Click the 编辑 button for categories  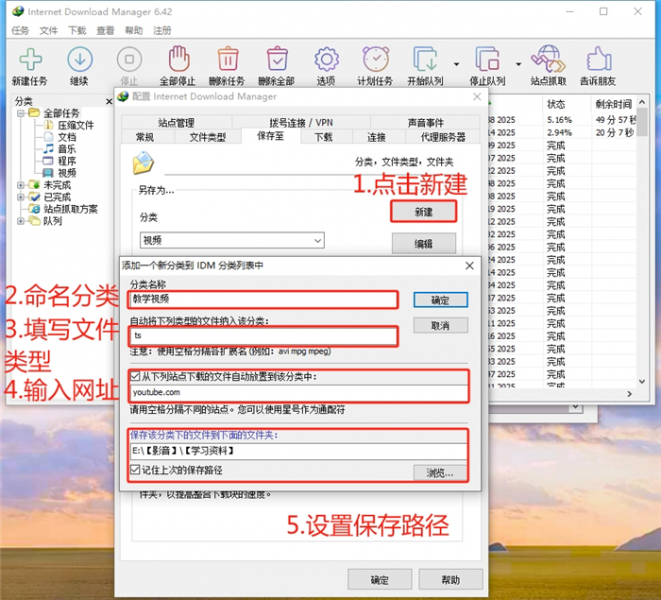click(x=424, y=244)
